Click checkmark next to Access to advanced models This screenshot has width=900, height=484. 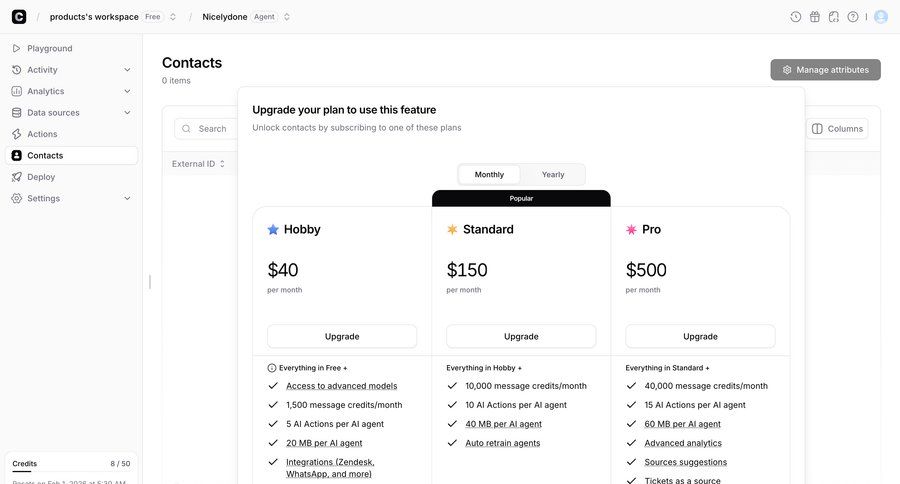[273, 386]
